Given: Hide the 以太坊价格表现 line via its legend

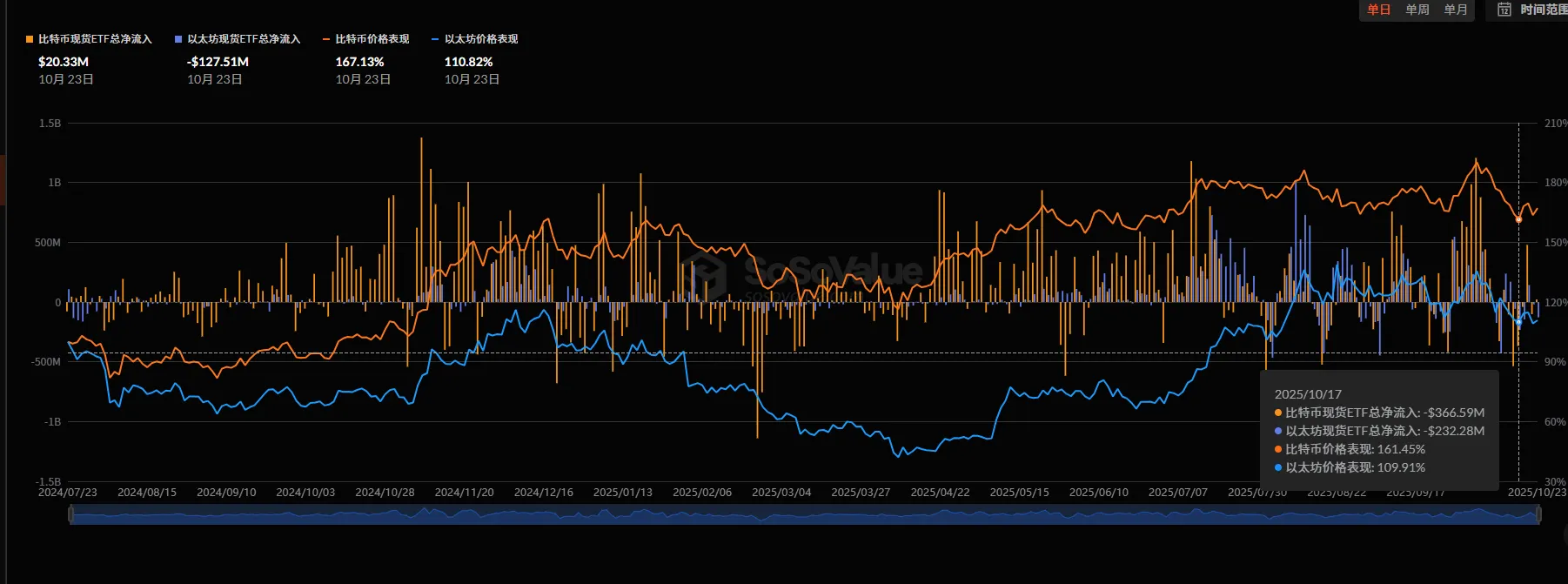Looking at the screenshot, I should [474, 39].
